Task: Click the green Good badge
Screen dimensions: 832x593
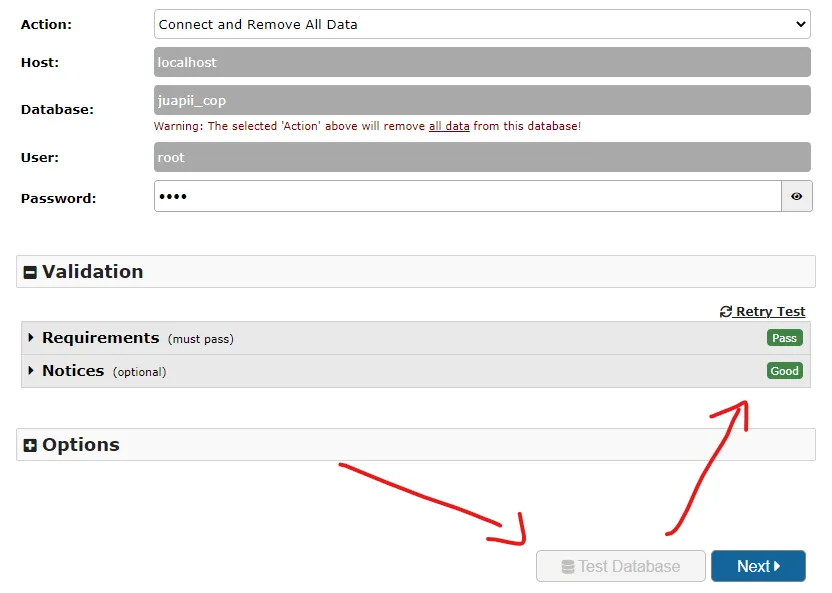Action: 784,371
